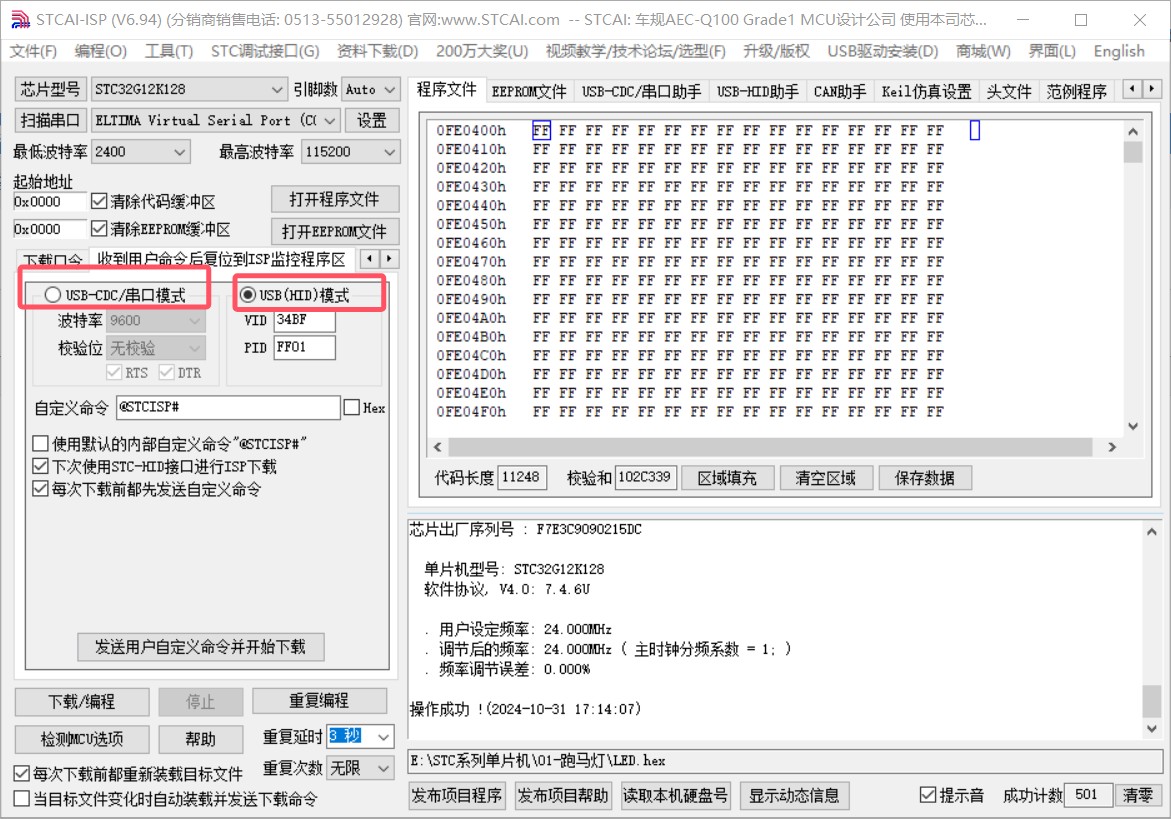This screenshot has width=1171, height=819.
Task: Click the 打开程序文件 button
Action: click(x=335, y=199)
